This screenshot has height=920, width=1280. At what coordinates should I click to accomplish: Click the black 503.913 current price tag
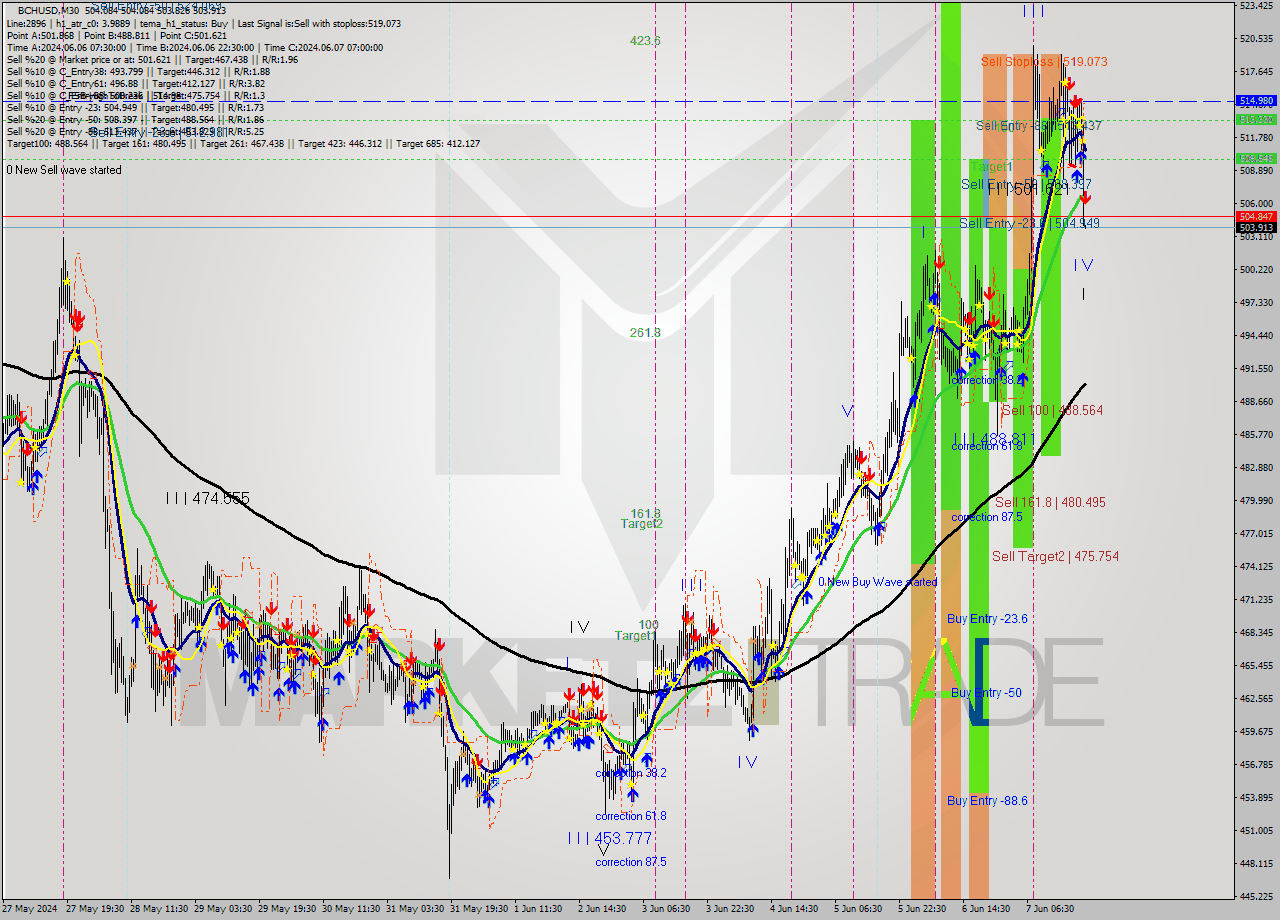[x=1256, y=227]
